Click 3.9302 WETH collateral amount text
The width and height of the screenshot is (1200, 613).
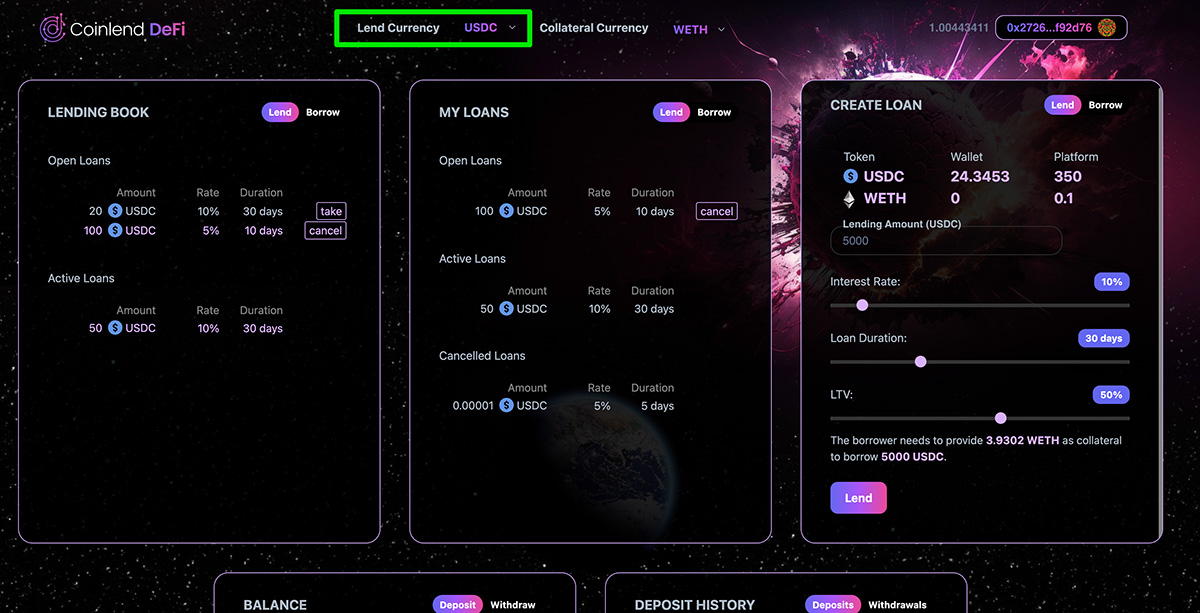coord(1024,441)
